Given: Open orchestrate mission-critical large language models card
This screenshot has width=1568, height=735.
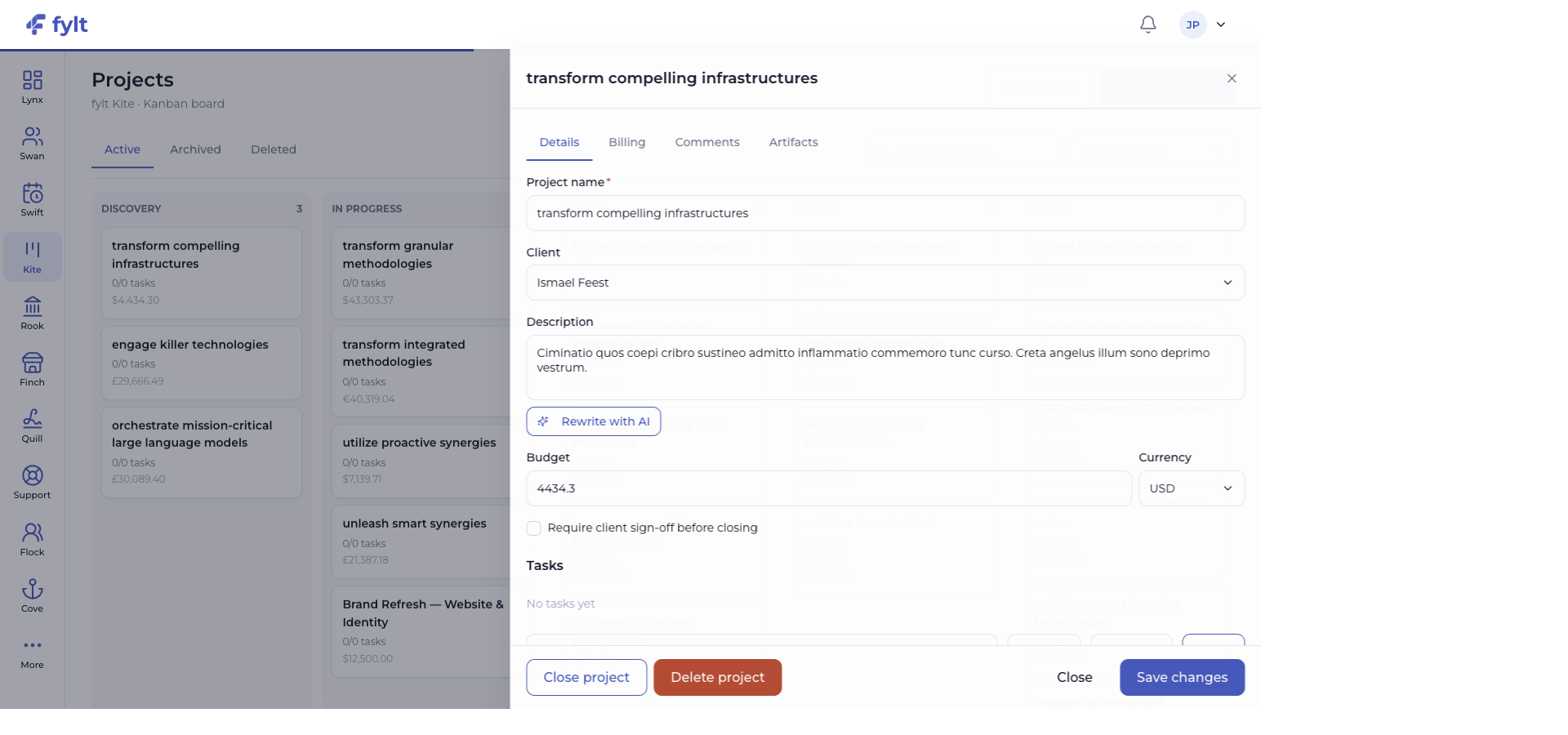Looking at the screenshot, I should (202, 452).
